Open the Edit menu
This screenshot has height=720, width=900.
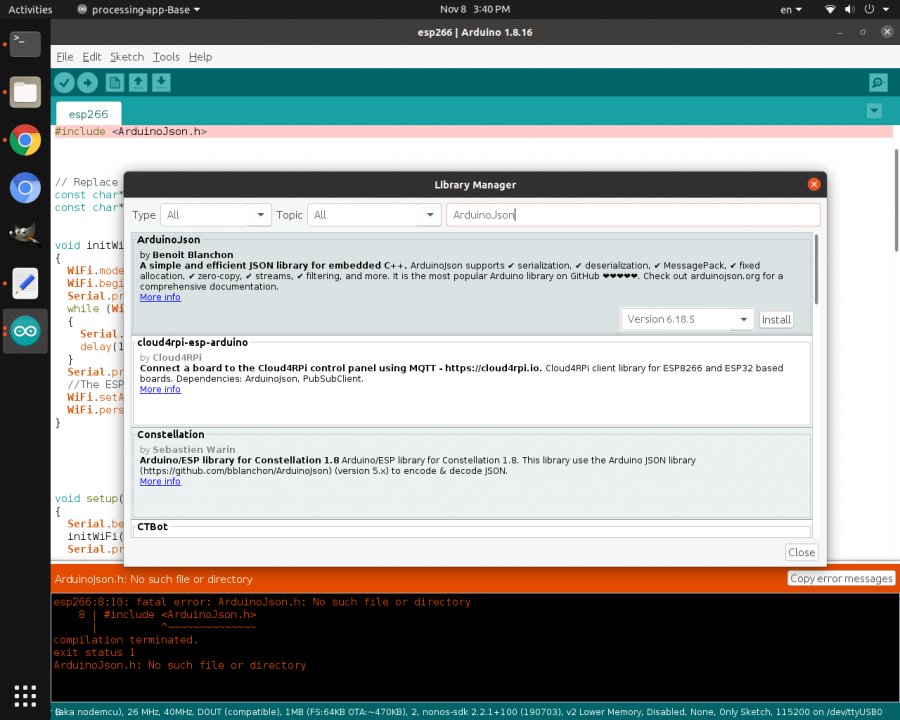click(92, 57)
